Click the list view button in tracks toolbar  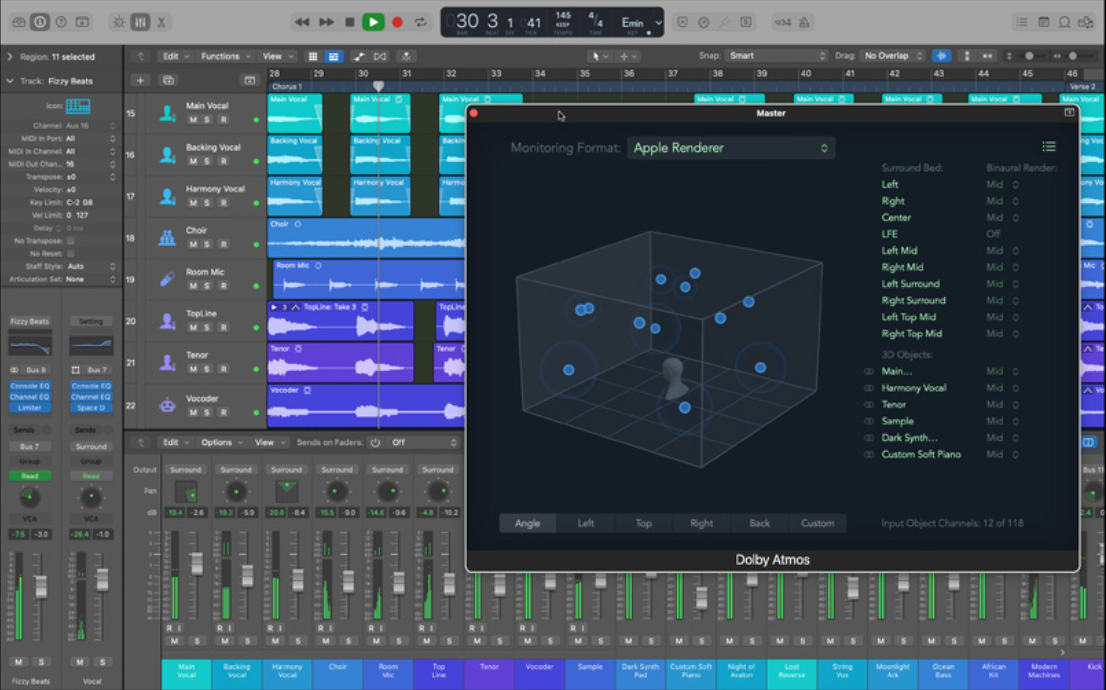[x=333, y=56]
